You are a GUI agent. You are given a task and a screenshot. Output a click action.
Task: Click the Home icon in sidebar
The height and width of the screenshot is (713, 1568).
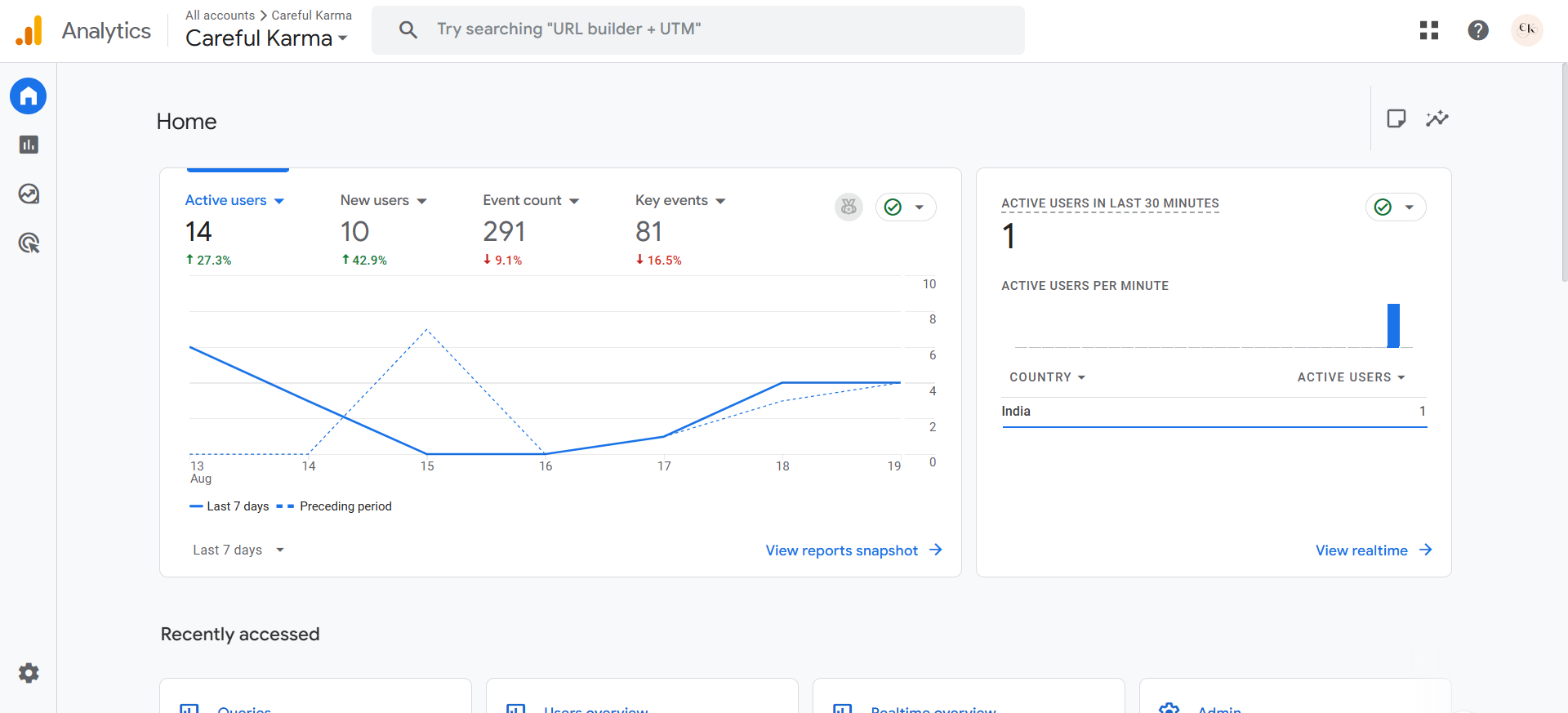(x=29, y=96)
